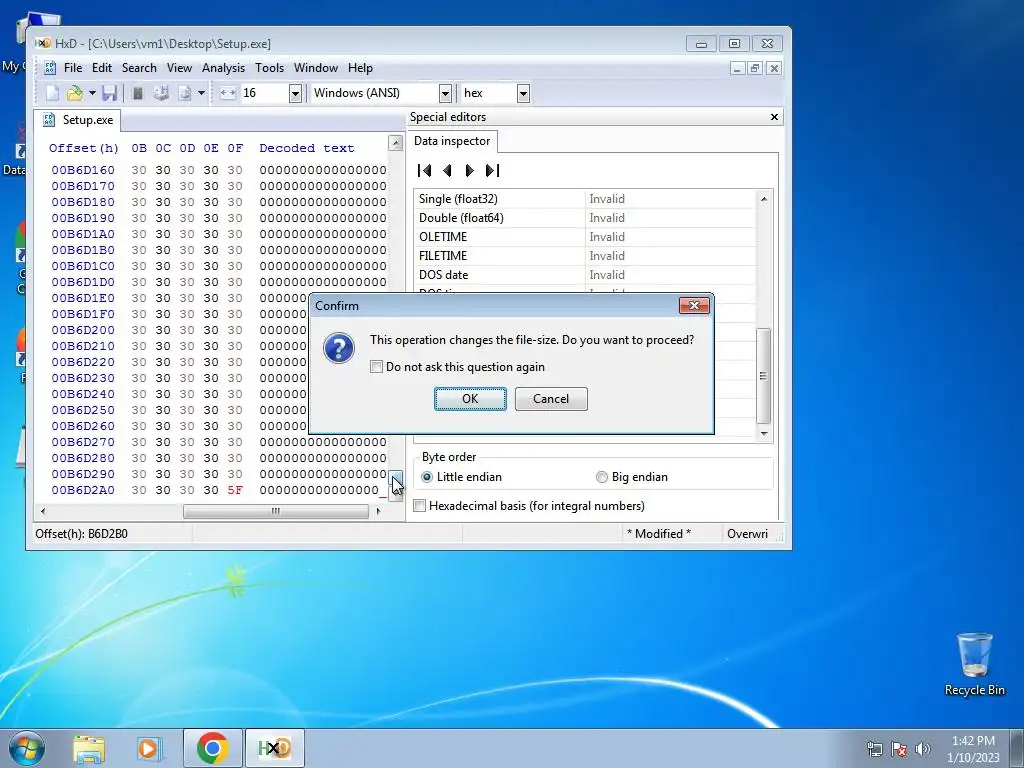This screenshot has height=768, width=1024.
Task: Open the Window menu
Action: pos(315,68)
